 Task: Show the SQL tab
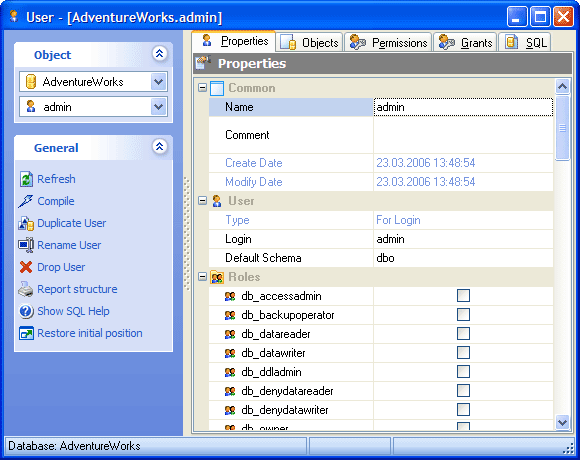coord(525,43)
